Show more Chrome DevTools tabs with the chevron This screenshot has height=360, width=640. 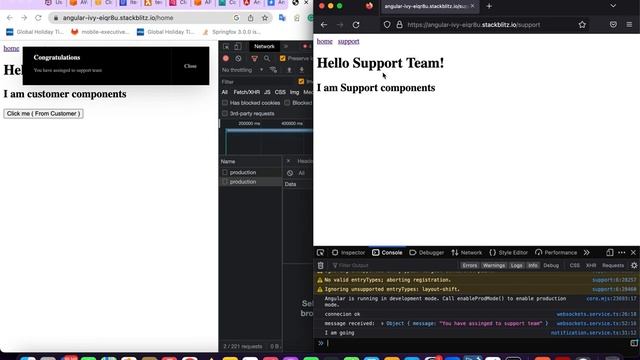tap(286, 47)
